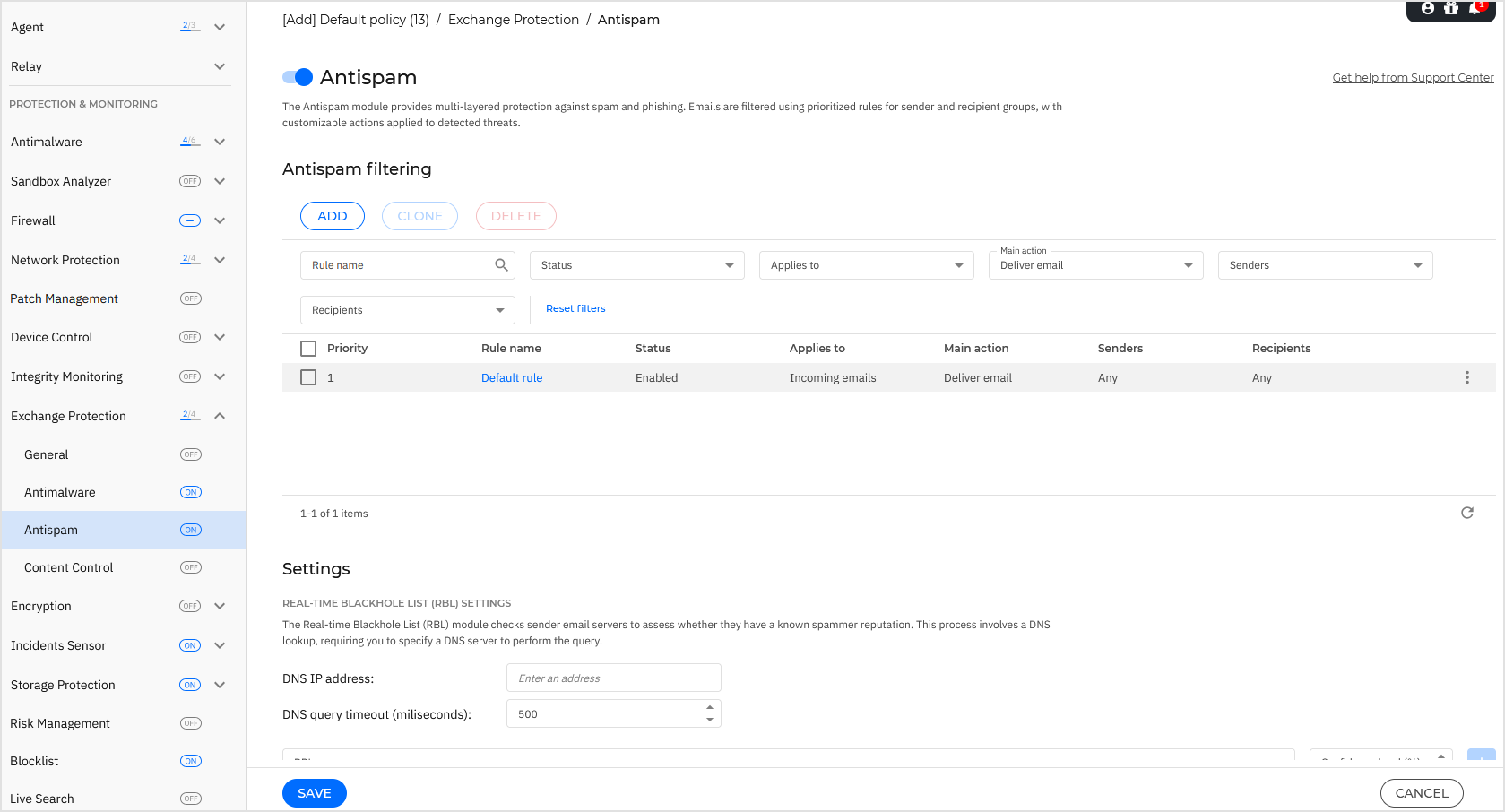
Task: Click the gift what's new icon
Action: pos(1451,8)
